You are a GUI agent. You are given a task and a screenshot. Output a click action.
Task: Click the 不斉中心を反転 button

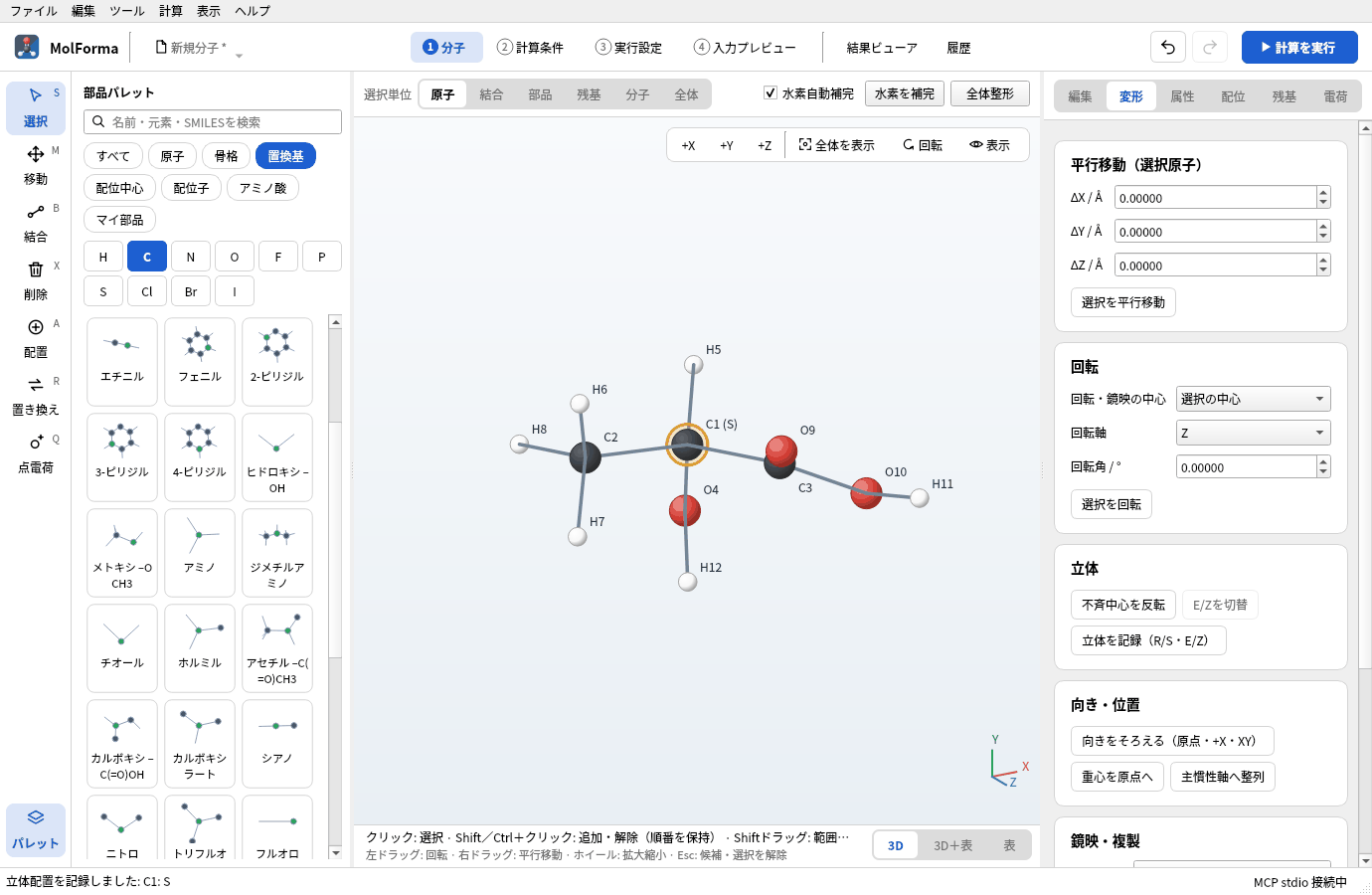(1123, 605)
